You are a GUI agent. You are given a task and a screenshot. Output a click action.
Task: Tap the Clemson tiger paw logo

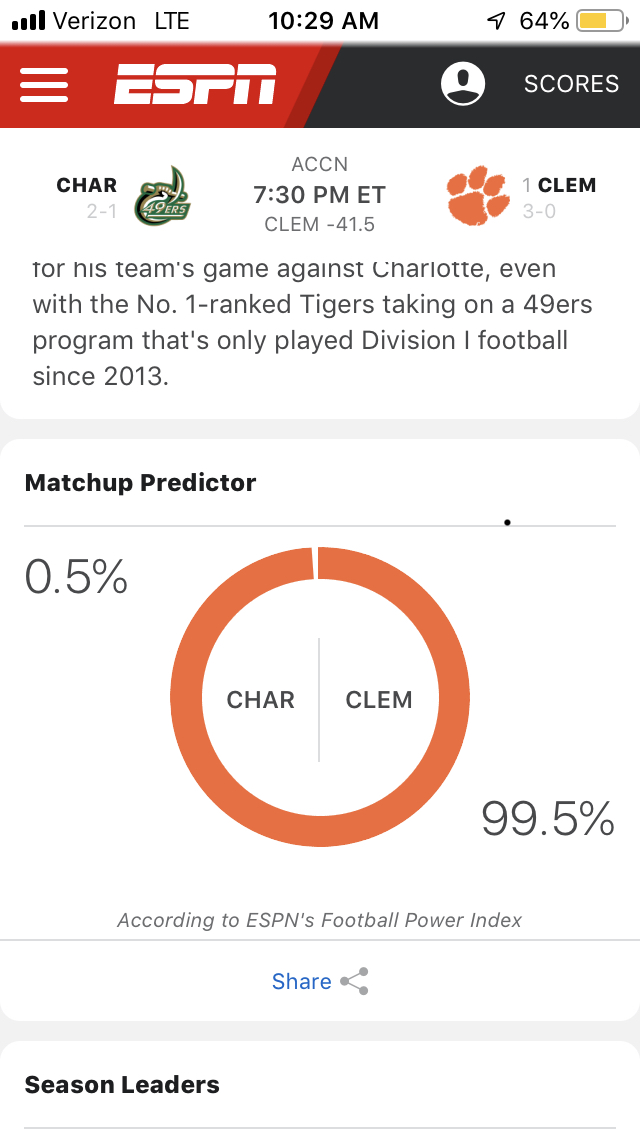(477, 196)
